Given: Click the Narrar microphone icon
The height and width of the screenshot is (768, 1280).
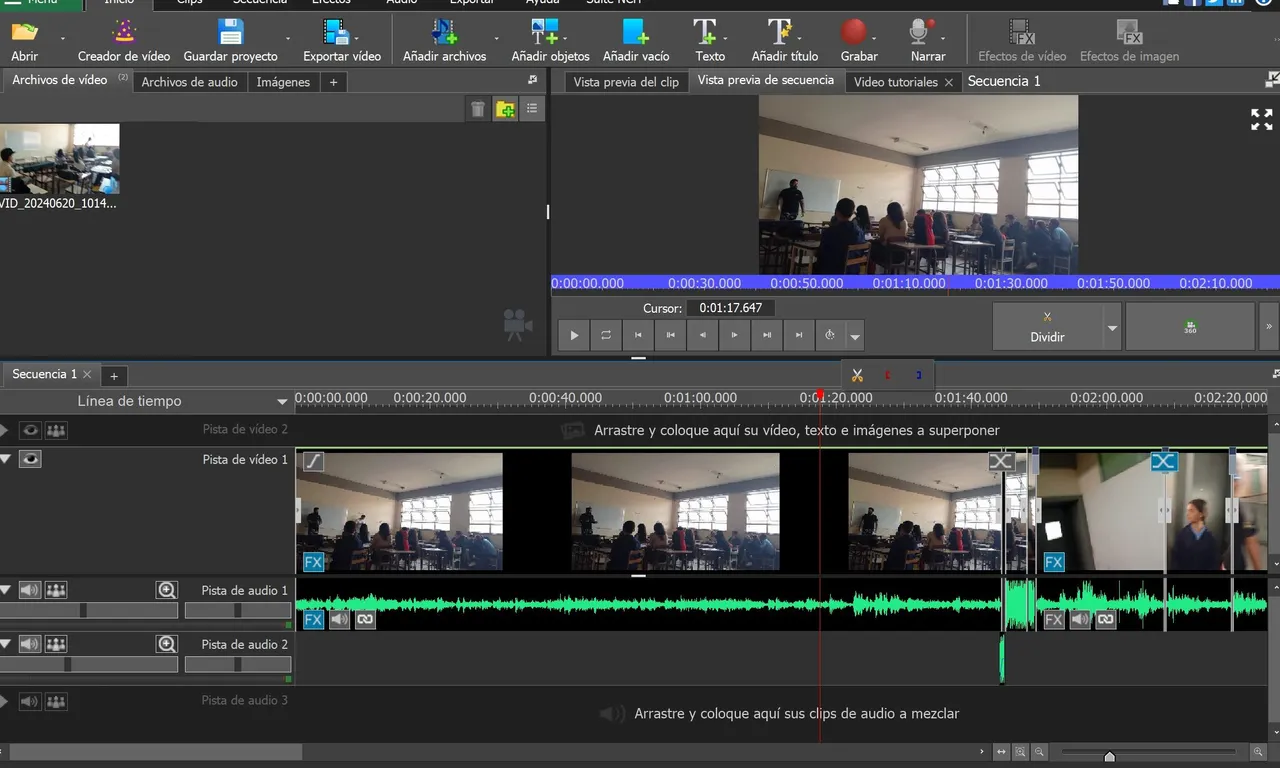Looking at the screenshot, I should [922, 32].
